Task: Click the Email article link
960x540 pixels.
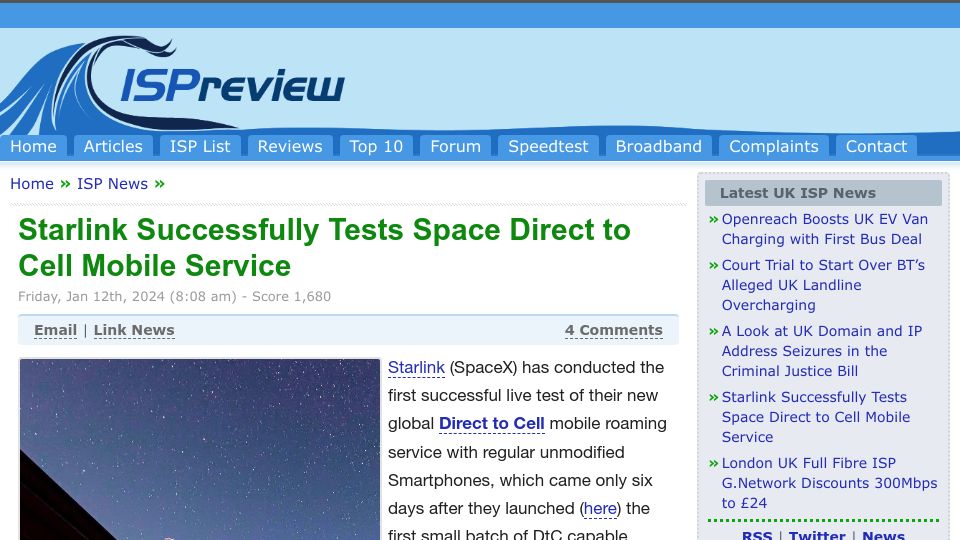Action: click(x=56, y=330)
